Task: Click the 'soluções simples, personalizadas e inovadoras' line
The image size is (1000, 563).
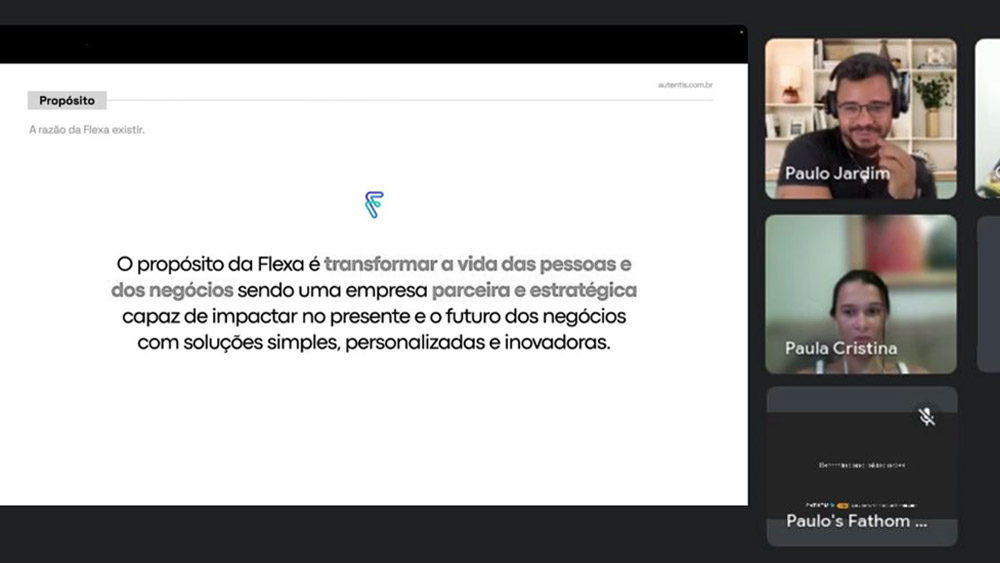Action: pyautogui.click(x=397, y=342)
